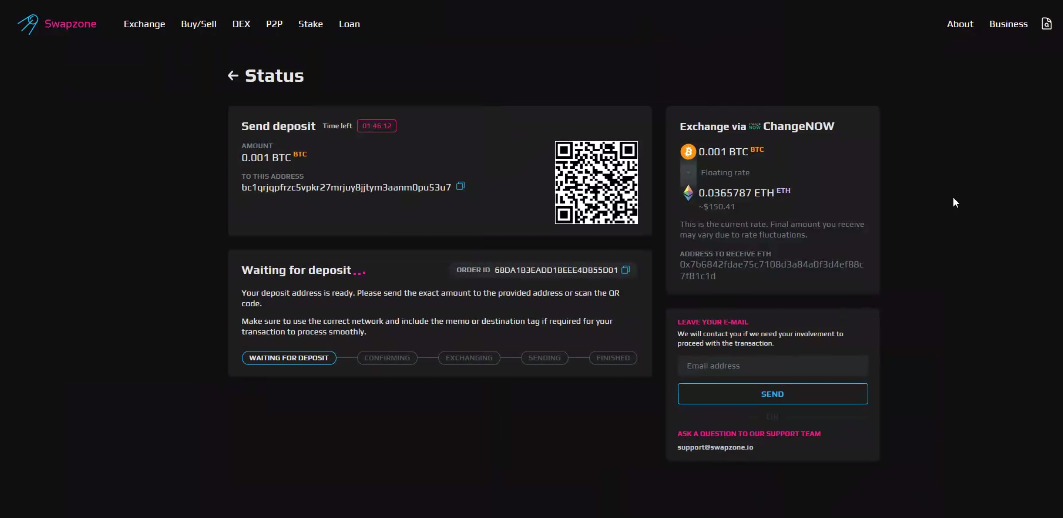Viewport: 1063px width, 518px height.
Task: Click the Bitcoin coin icon
Action: [x=688, y=152]
